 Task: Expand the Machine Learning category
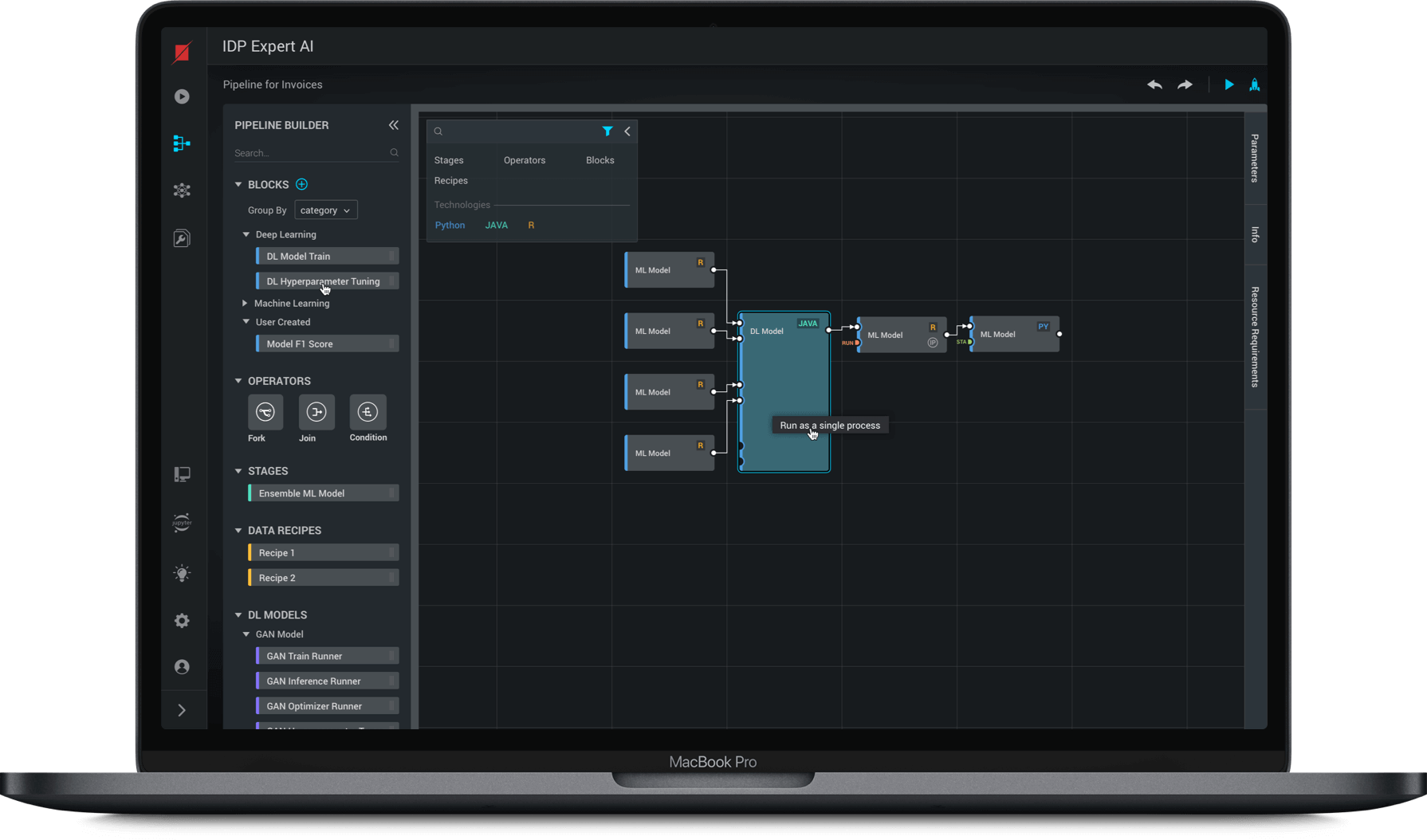click(x=246, y=304)
